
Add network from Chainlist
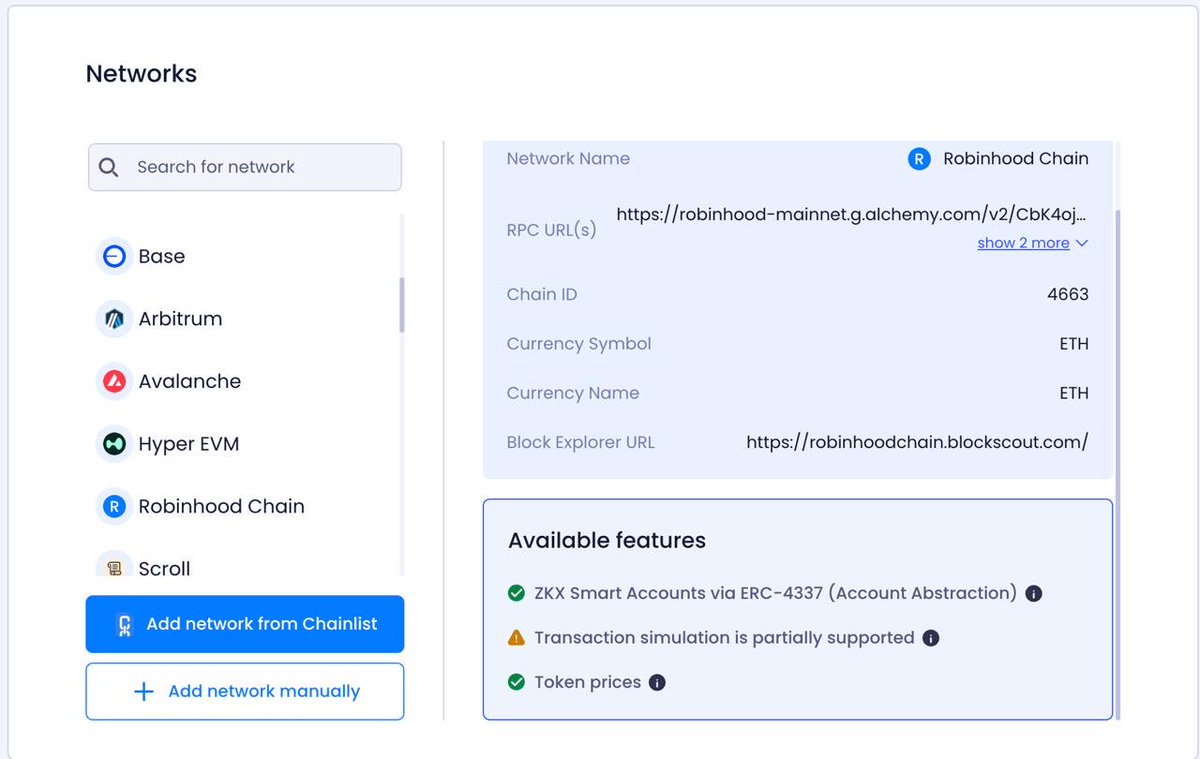pos(245,624)
